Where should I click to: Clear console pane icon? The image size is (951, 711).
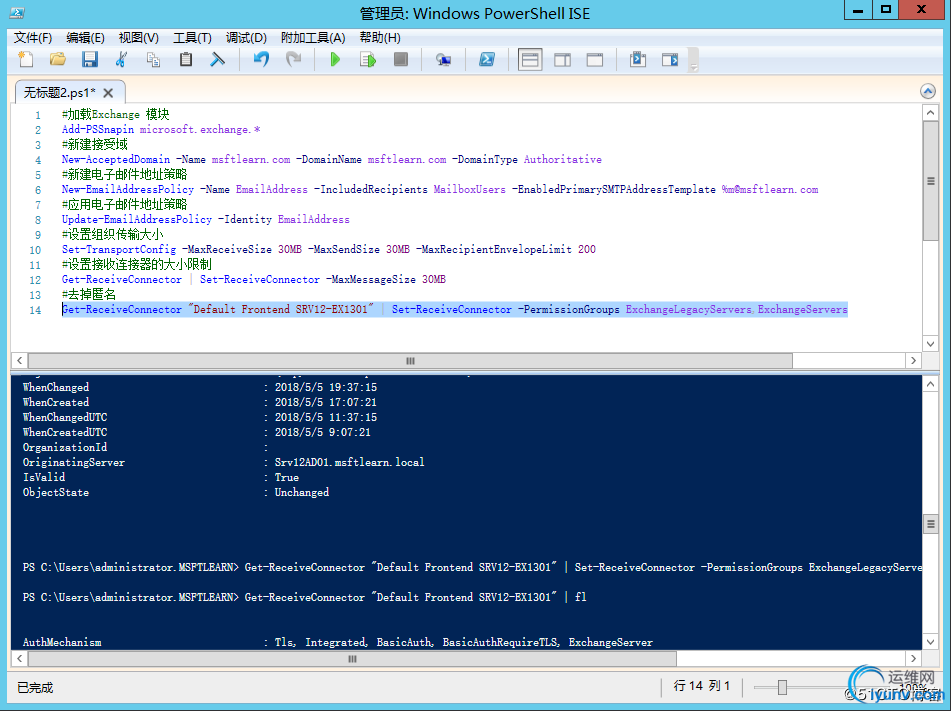(x=217, y=59)
